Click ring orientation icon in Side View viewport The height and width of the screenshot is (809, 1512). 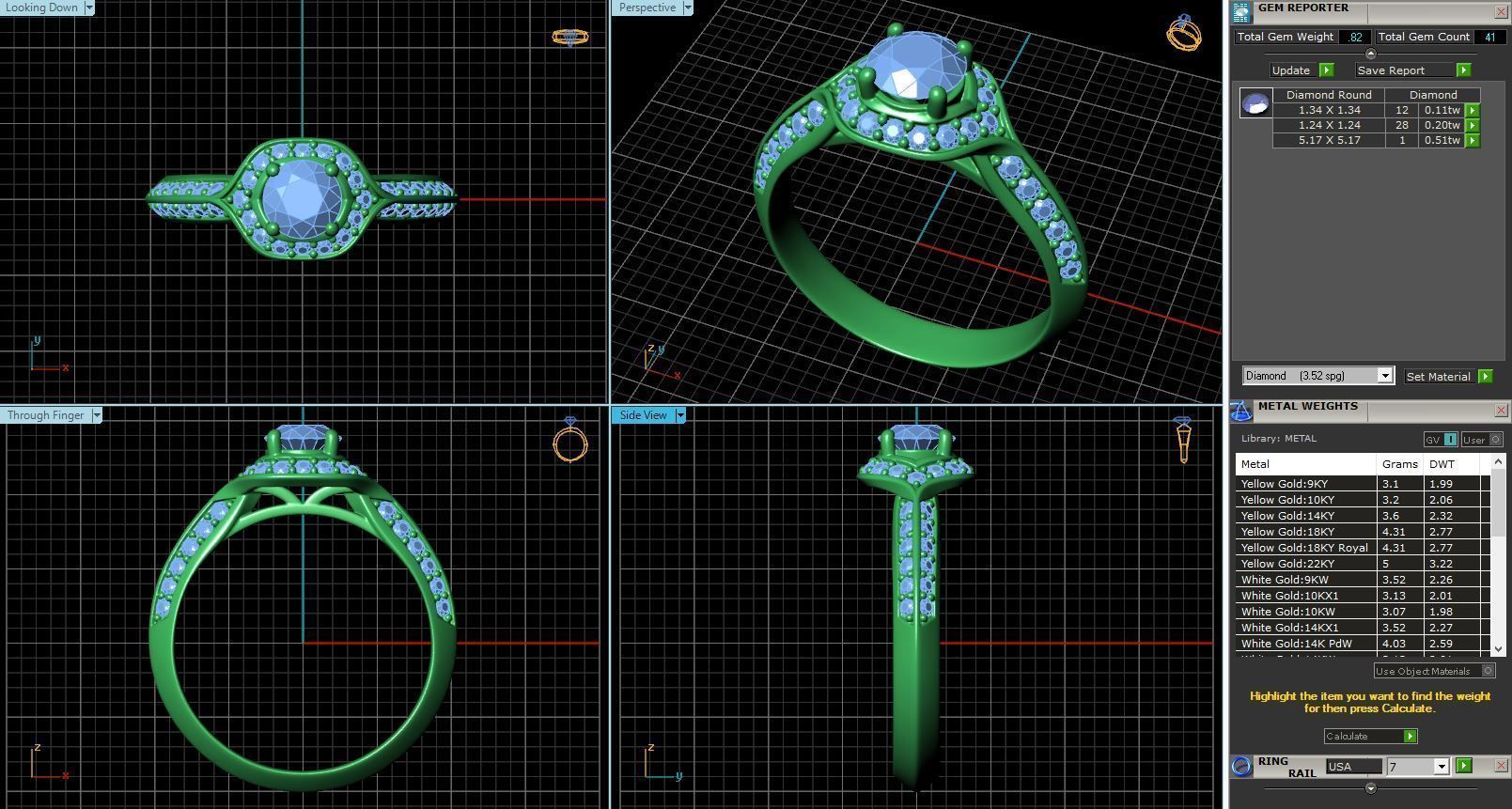[x=1183, y=440]
